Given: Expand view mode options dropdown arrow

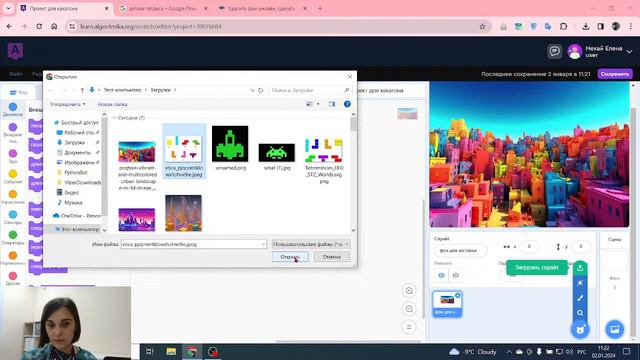Looking at the screenshot, I should pos(318,104).
